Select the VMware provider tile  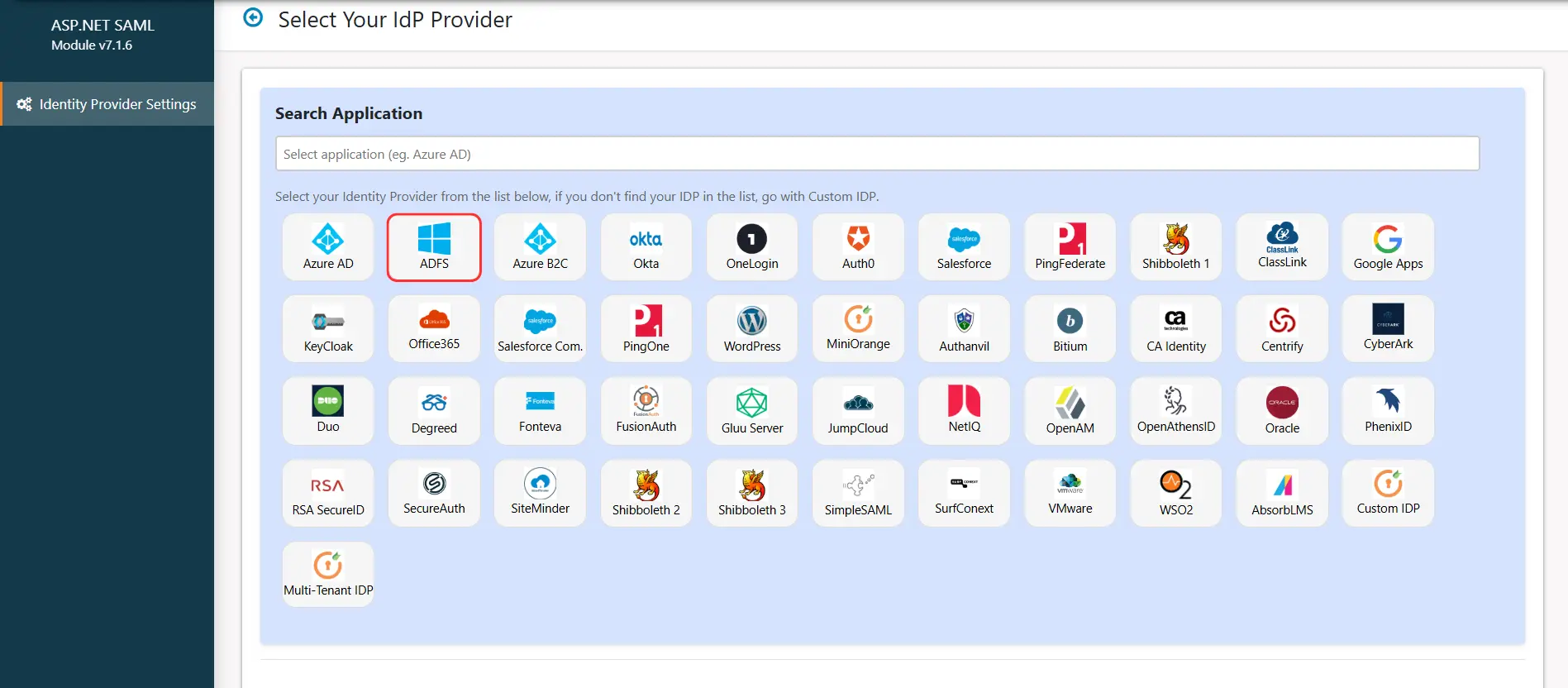pos(1070,493)
